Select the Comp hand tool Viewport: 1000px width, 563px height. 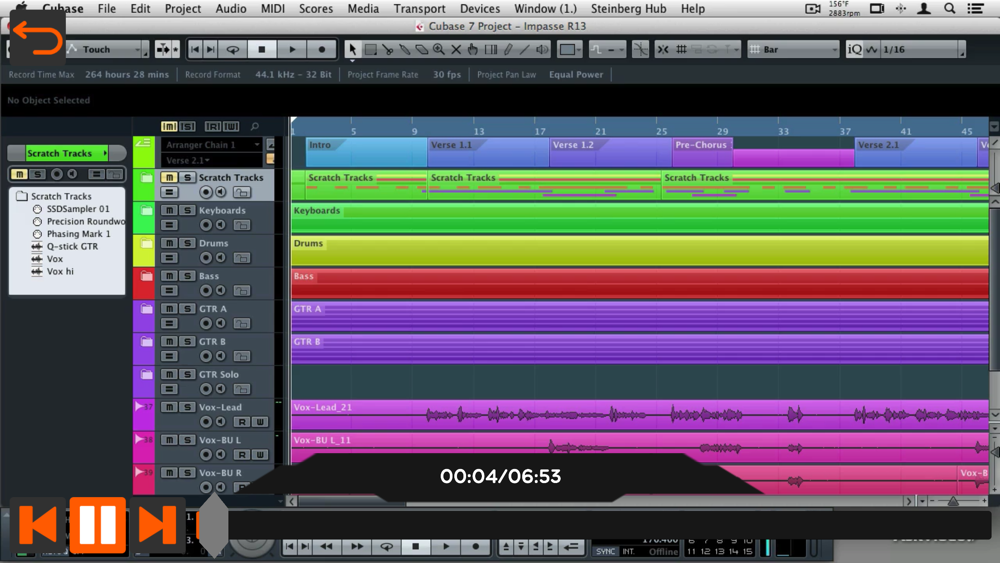point(473,49)
